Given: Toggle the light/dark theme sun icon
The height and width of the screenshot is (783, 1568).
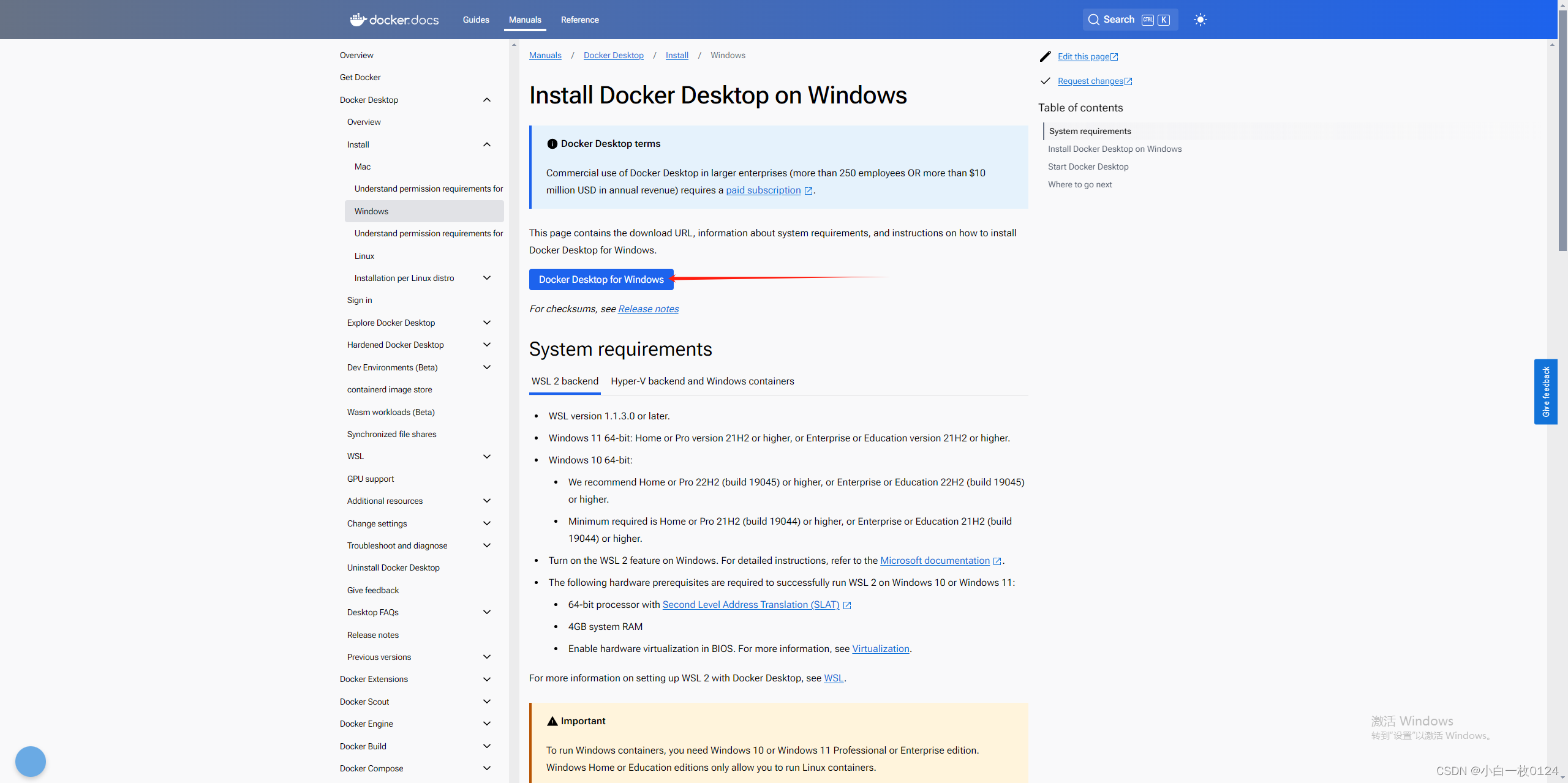Looking at the screenshot, I should (1200, 20).
